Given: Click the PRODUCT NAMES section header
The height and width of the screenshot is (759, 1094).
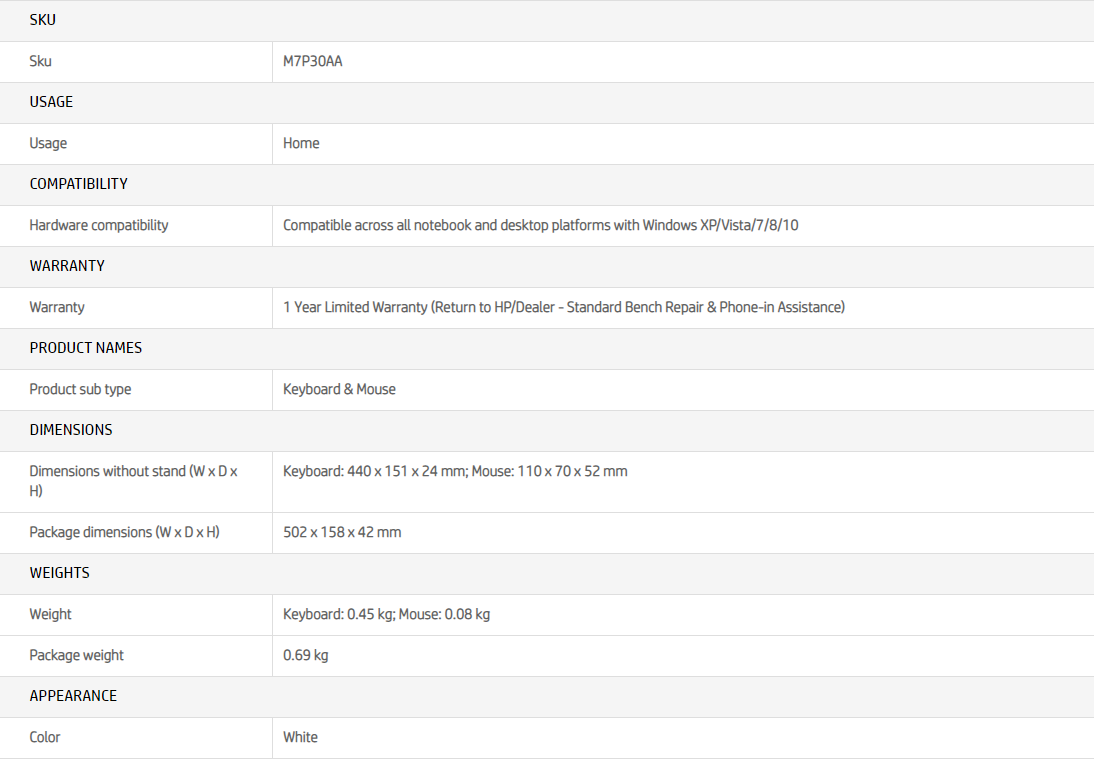Looking at the screenshot, I should [86, 348].
